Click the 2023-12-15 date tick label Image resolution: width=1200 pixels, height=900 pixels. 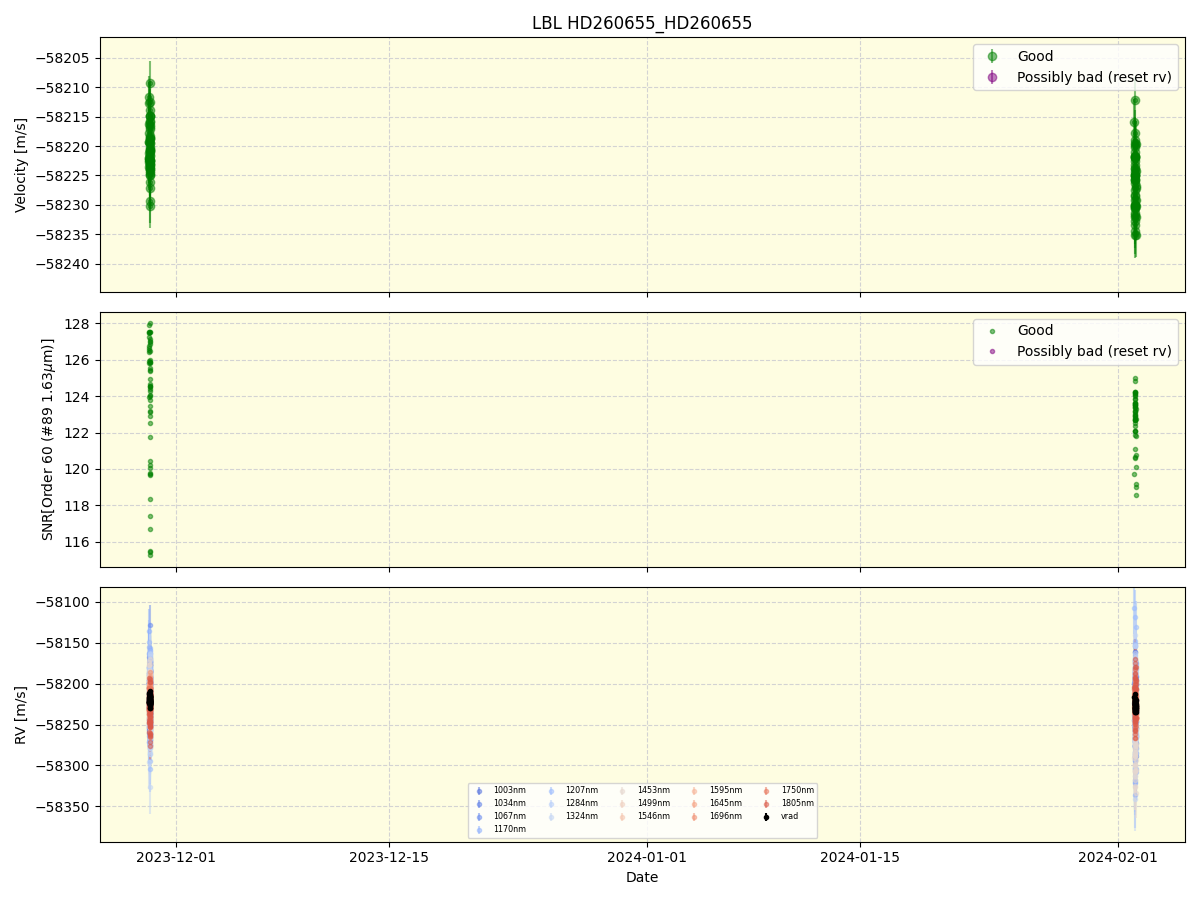[389, 857]
